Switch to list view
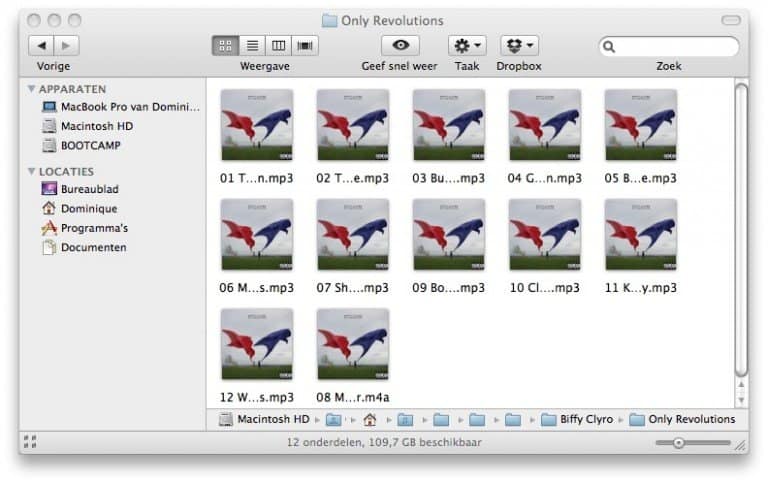 (252, 46)
